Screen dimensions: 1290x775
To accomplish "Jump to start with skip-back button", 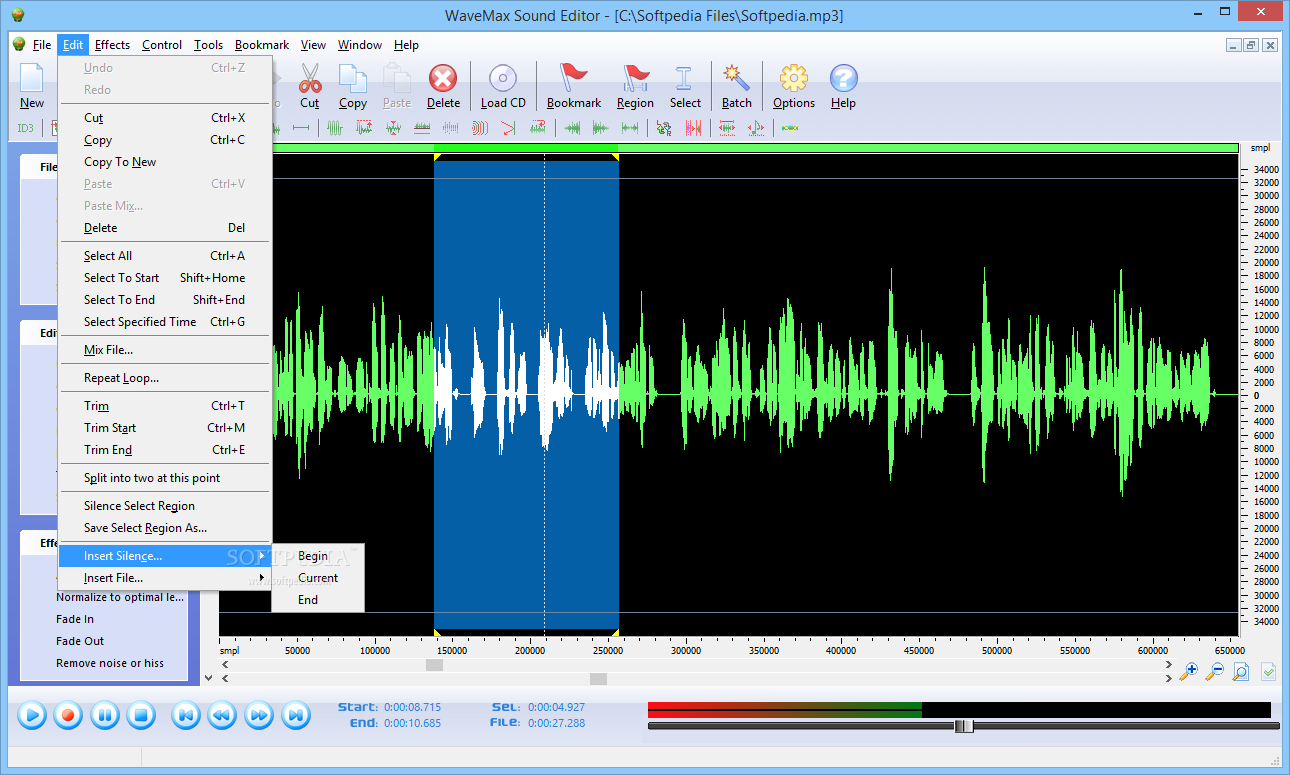I will tap(185, 715).
